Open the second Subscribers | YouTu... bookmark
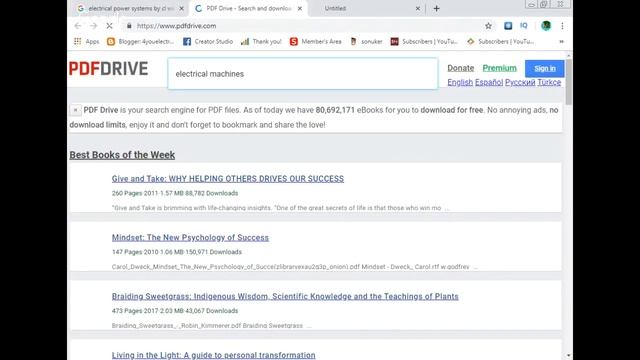This screenshot has height=360, width=640. [500, 42]
